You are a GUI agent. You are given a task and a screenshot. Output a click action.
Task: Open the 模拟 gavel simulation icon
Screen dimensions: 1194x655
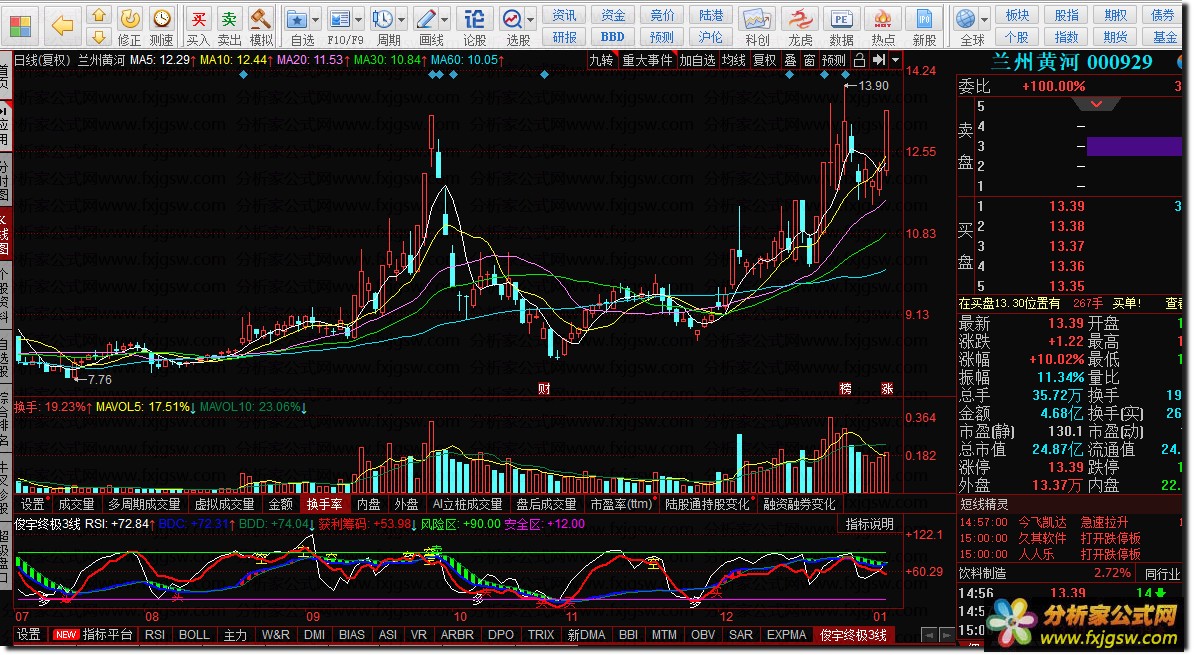click(261, 18)
